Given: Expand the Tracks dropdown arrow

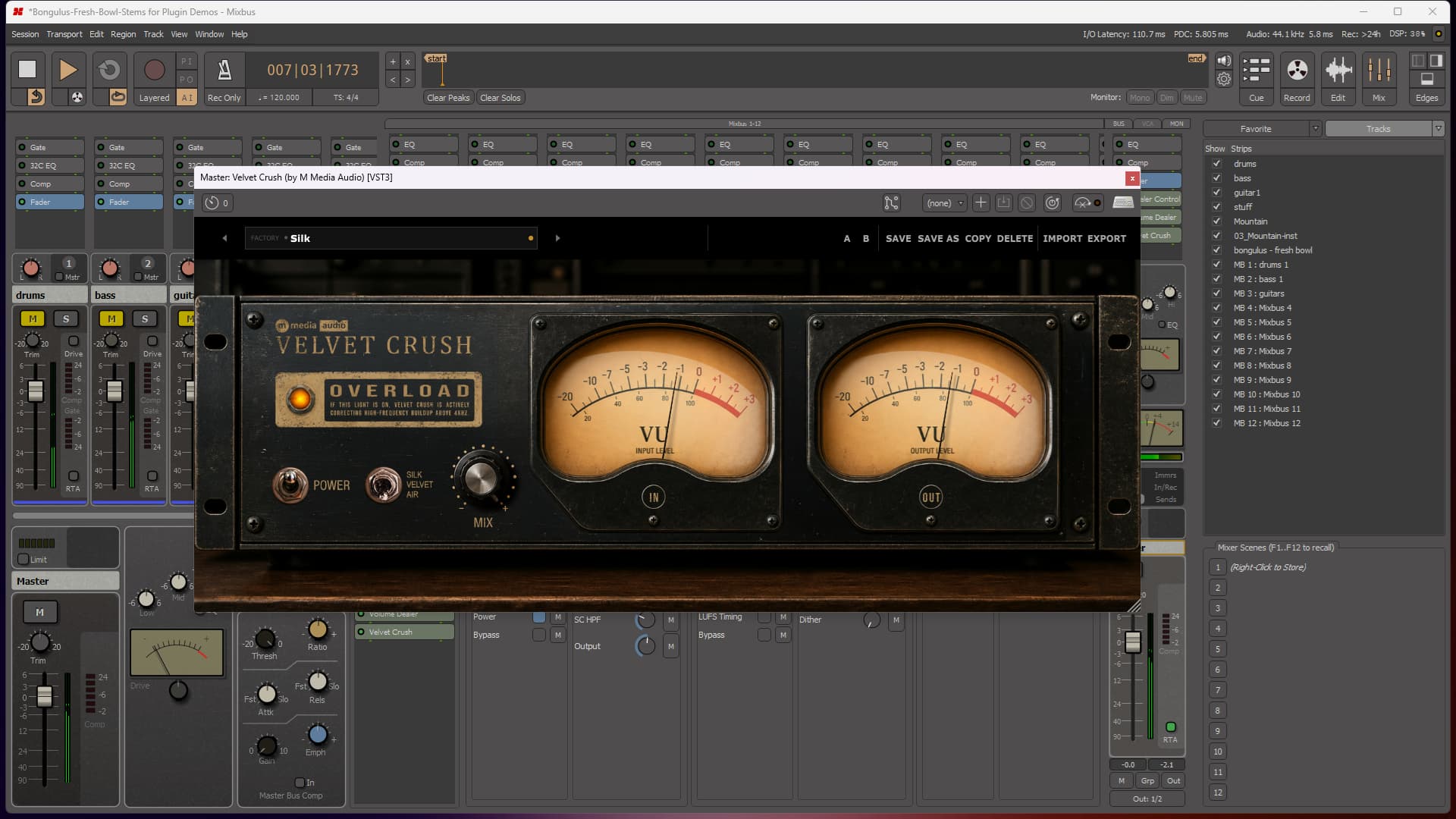Looking at the screenshot, I should click(1438, 129).
